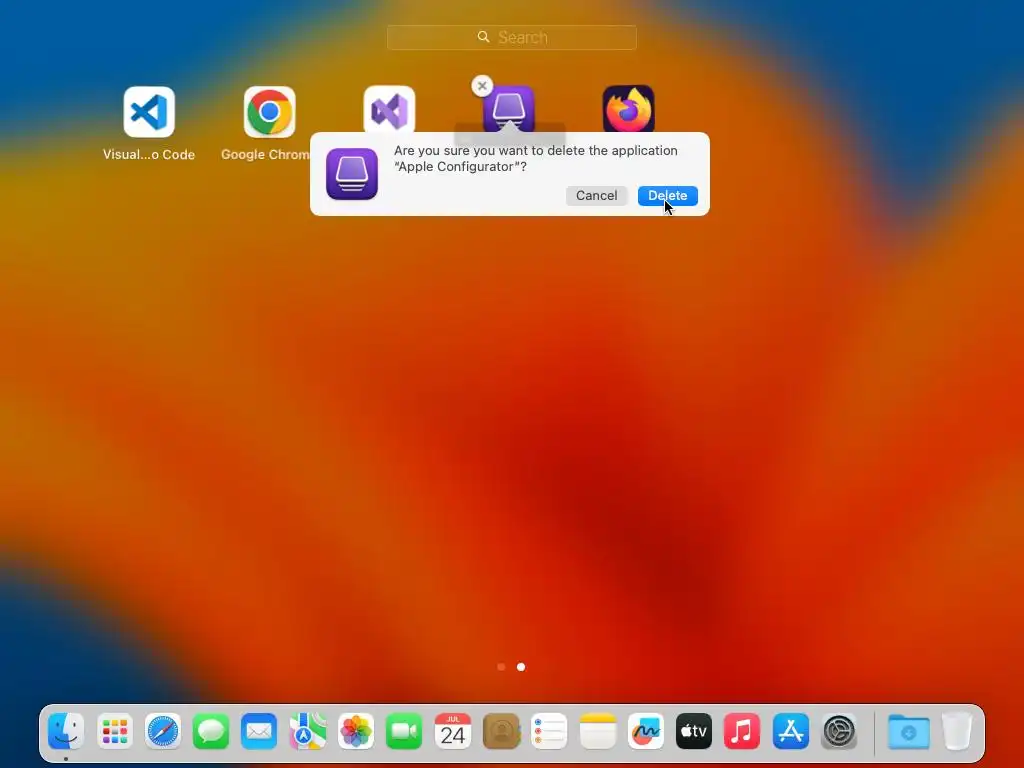Start FaceTime from the Dock
Screen dimensions: 1024x768
[x=404, y=731]
